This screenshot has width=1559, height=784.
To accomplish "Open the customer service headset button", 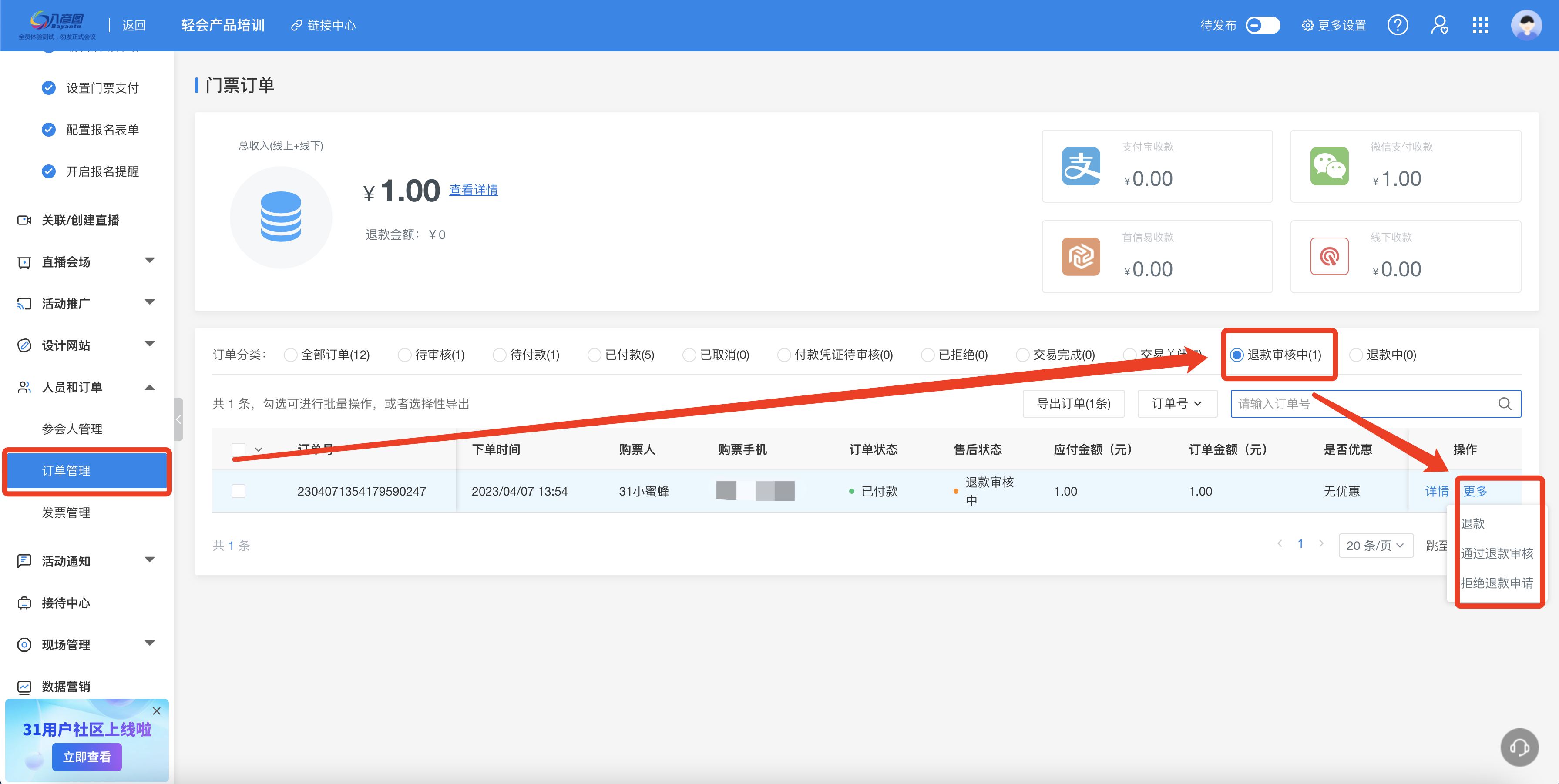I will [1519, 748].
